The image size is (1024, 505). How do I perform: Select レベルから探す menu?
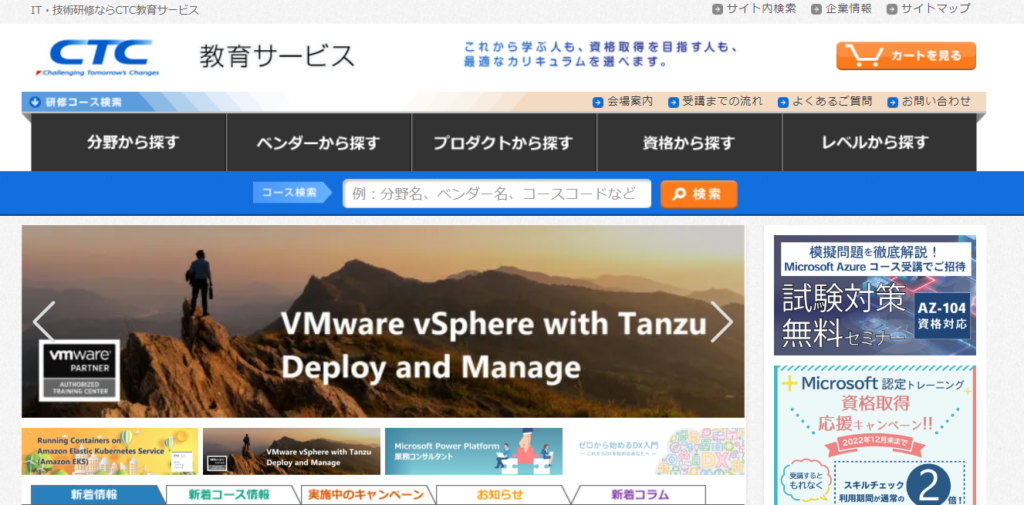[x=880, y=142]
